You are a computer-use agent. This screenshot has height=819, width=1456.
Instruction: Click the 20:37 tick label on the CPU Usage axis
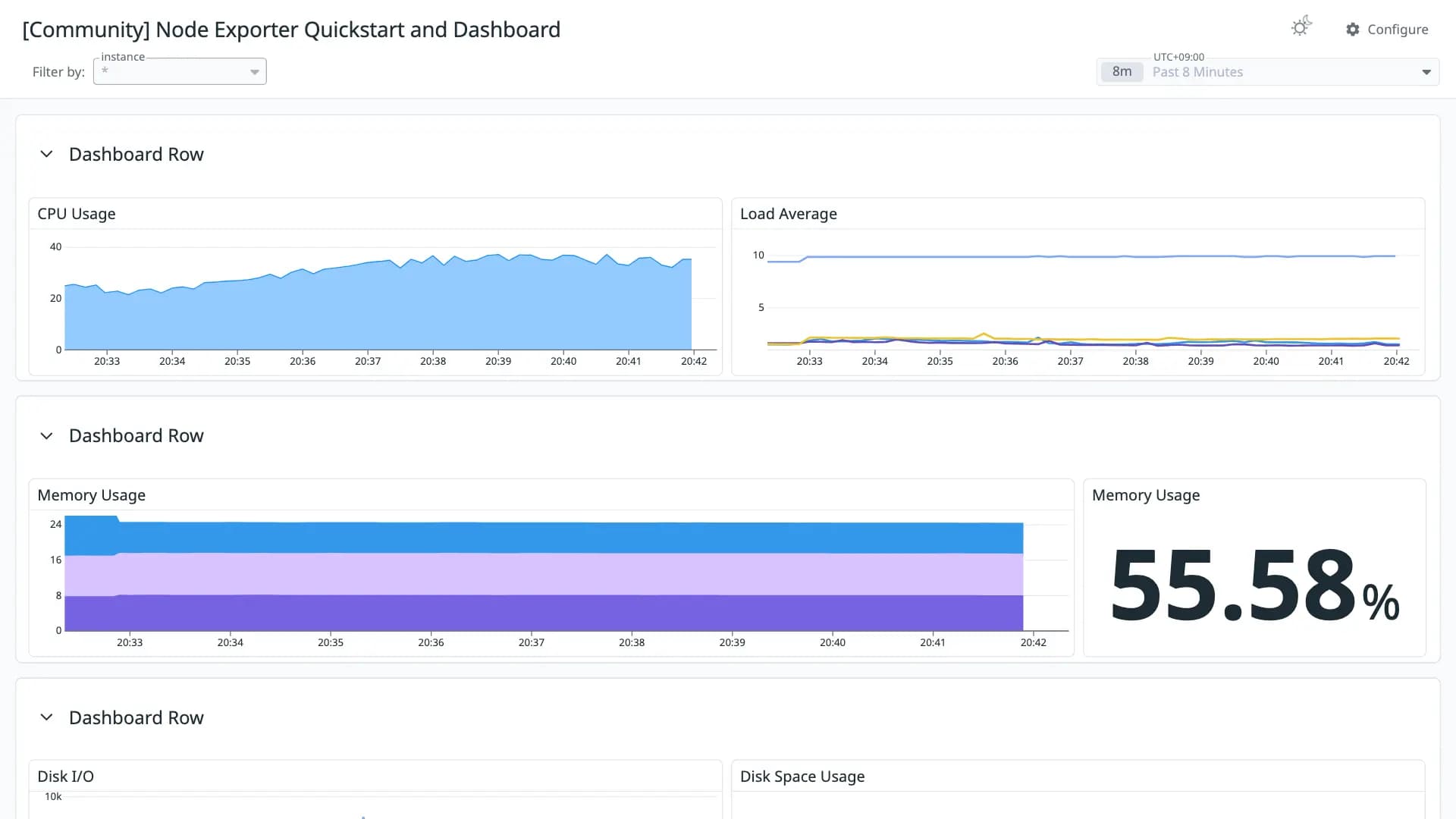(x=368, y=361)
